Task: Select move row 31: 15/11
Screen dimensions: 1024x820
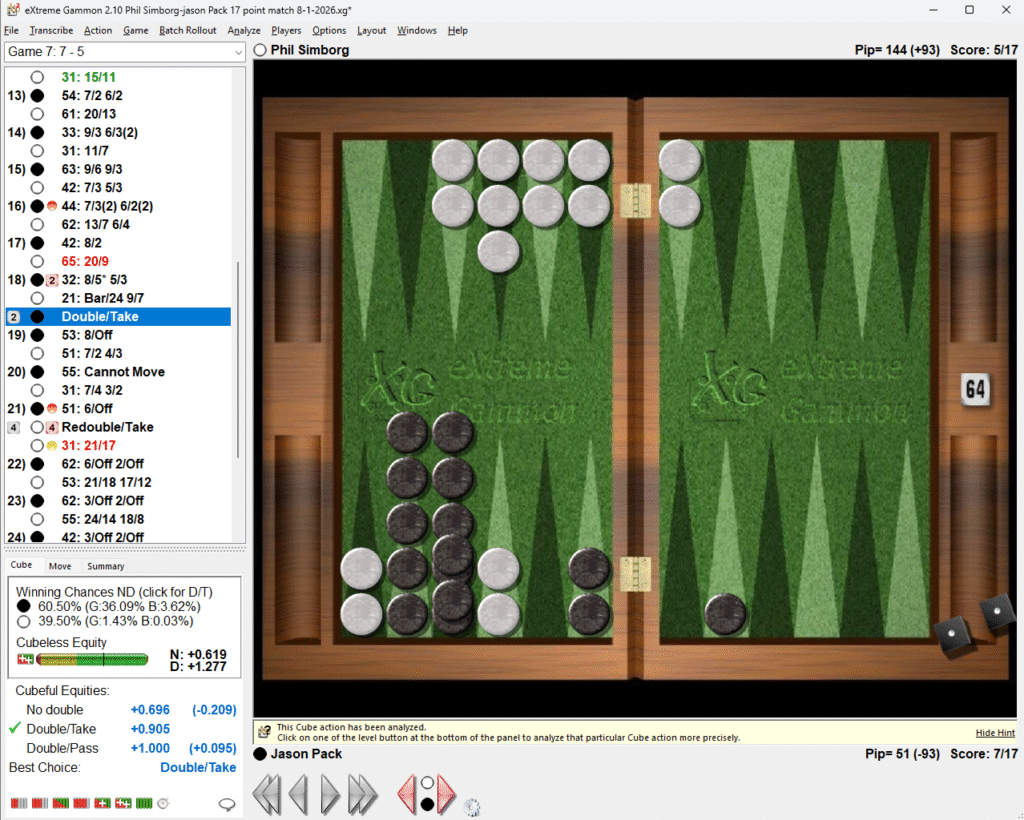Action: (x=118, y=77)
